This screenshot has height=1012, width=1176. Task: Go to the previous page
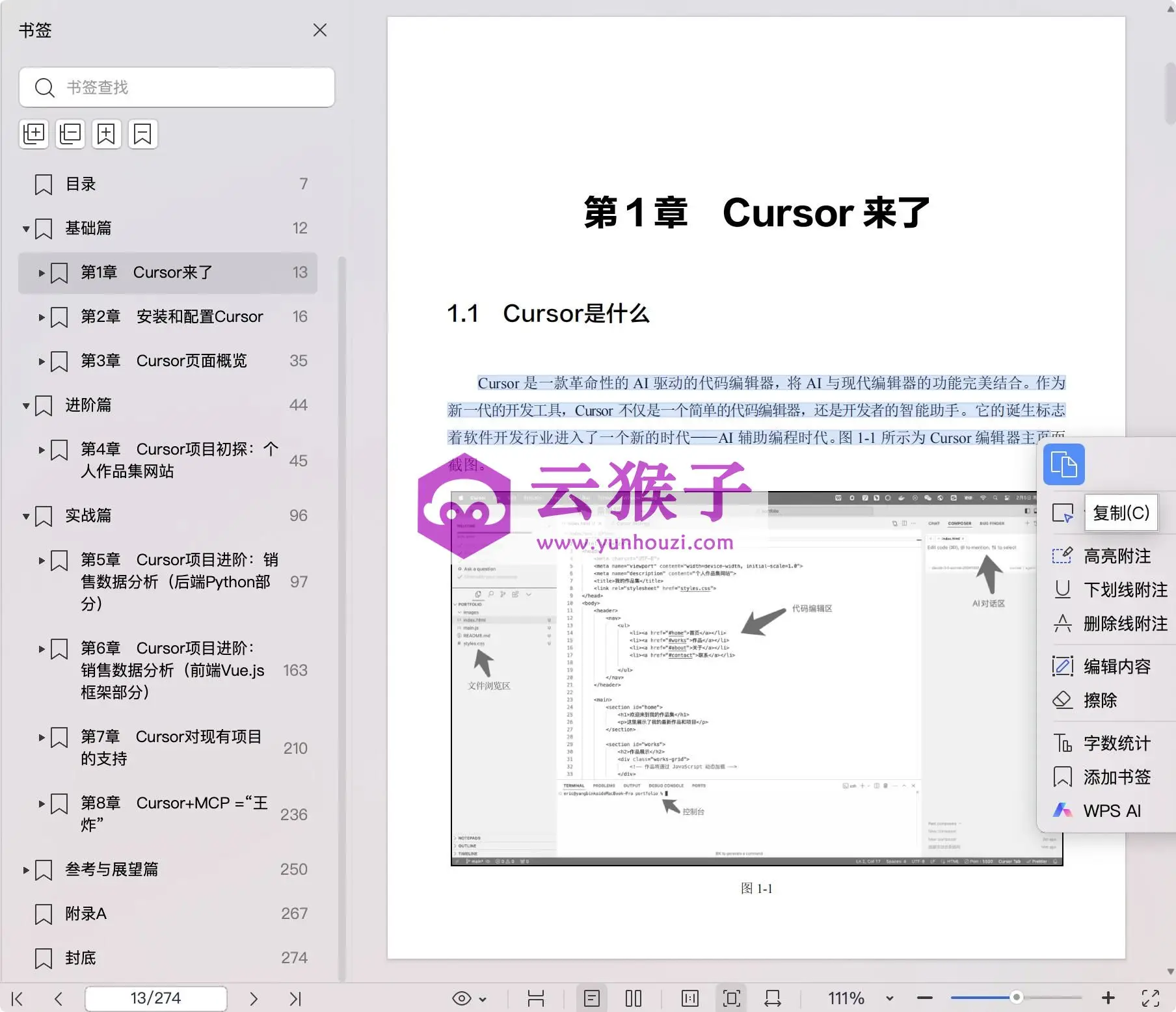(x=59, y=998)
